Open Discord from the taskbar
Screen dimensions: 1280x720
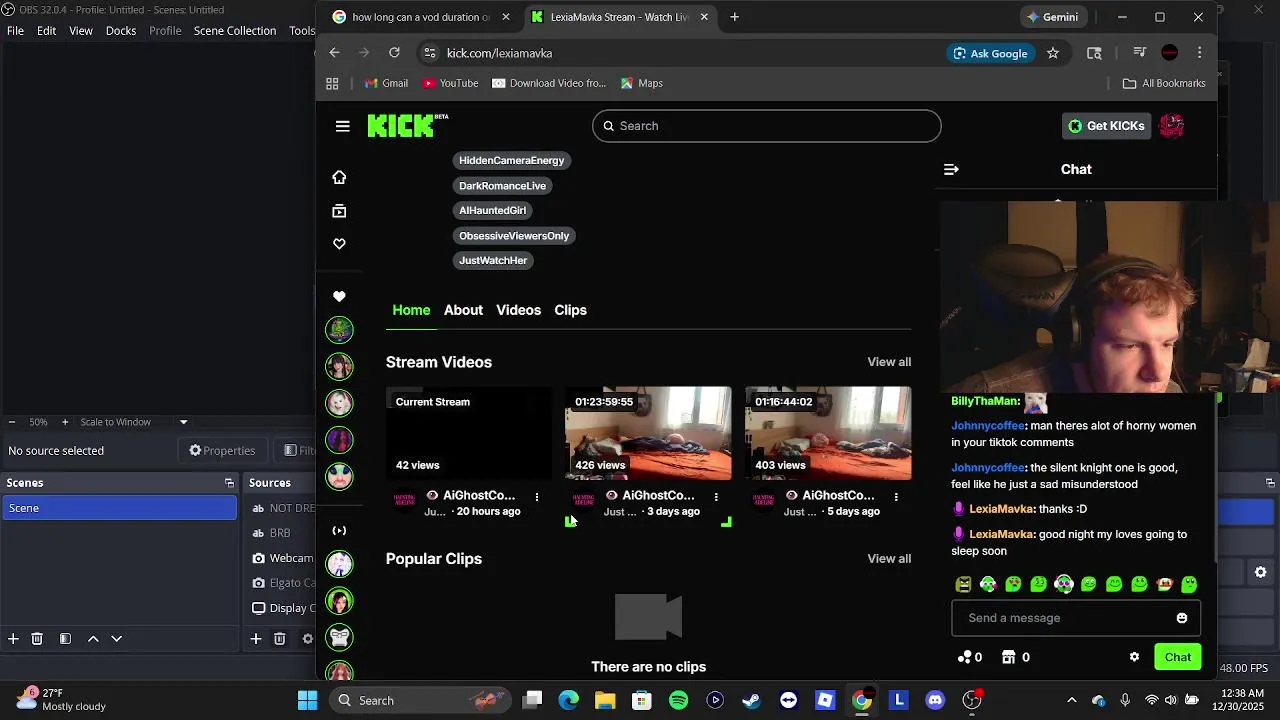935,700
